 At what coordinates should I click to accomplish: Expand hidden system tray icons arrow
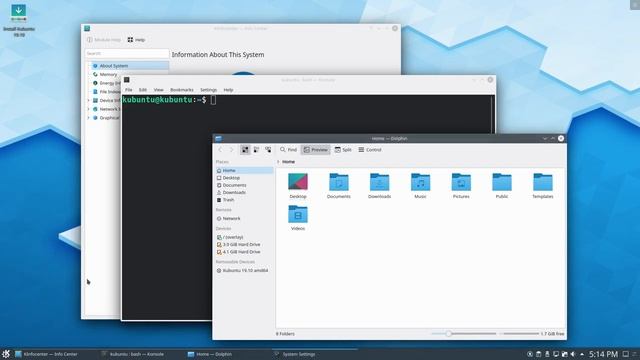coord(582,354)
